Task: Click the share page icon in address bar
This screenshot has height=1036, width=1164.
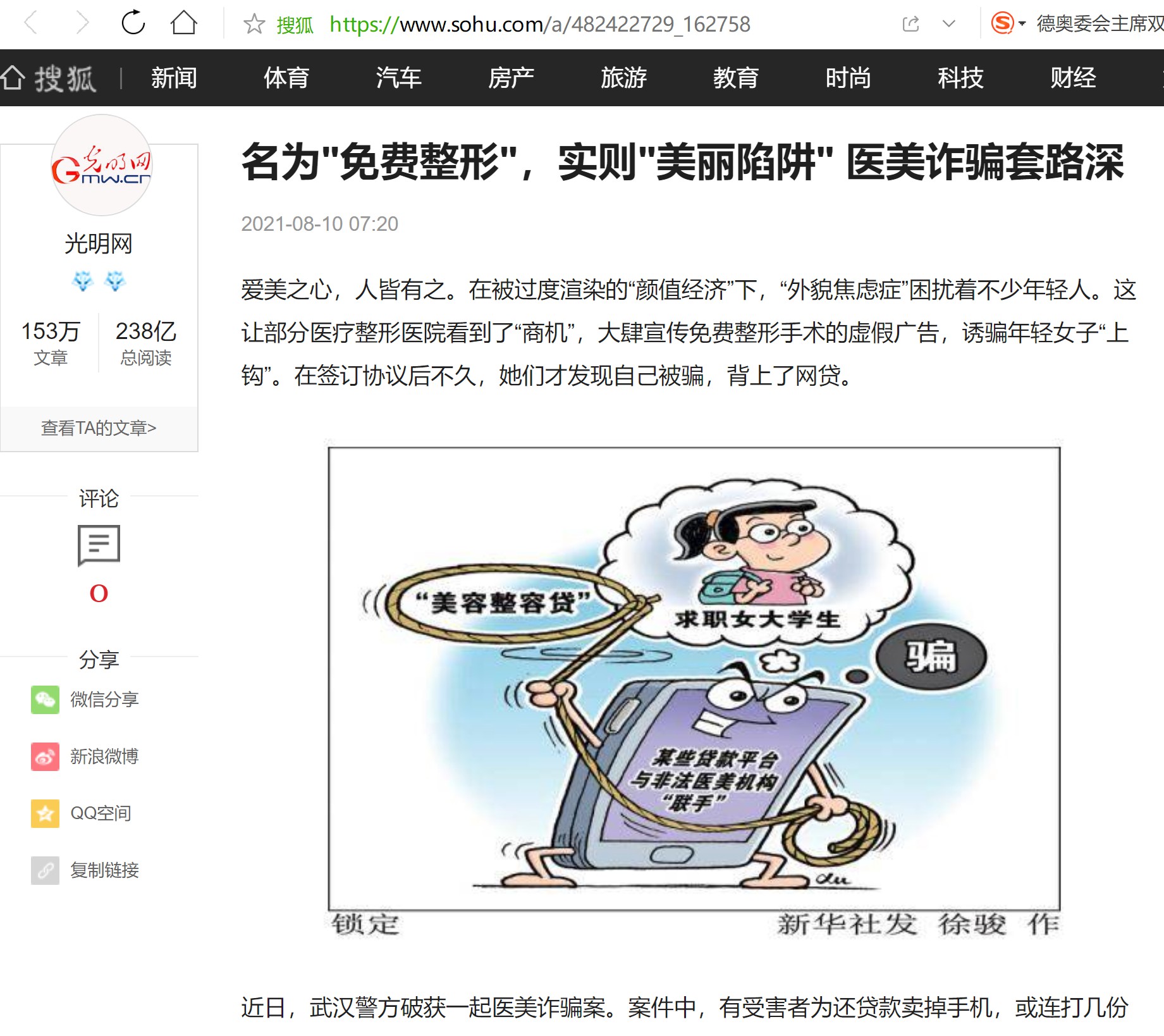Action: pyautogui.click(x=910, y=24)
